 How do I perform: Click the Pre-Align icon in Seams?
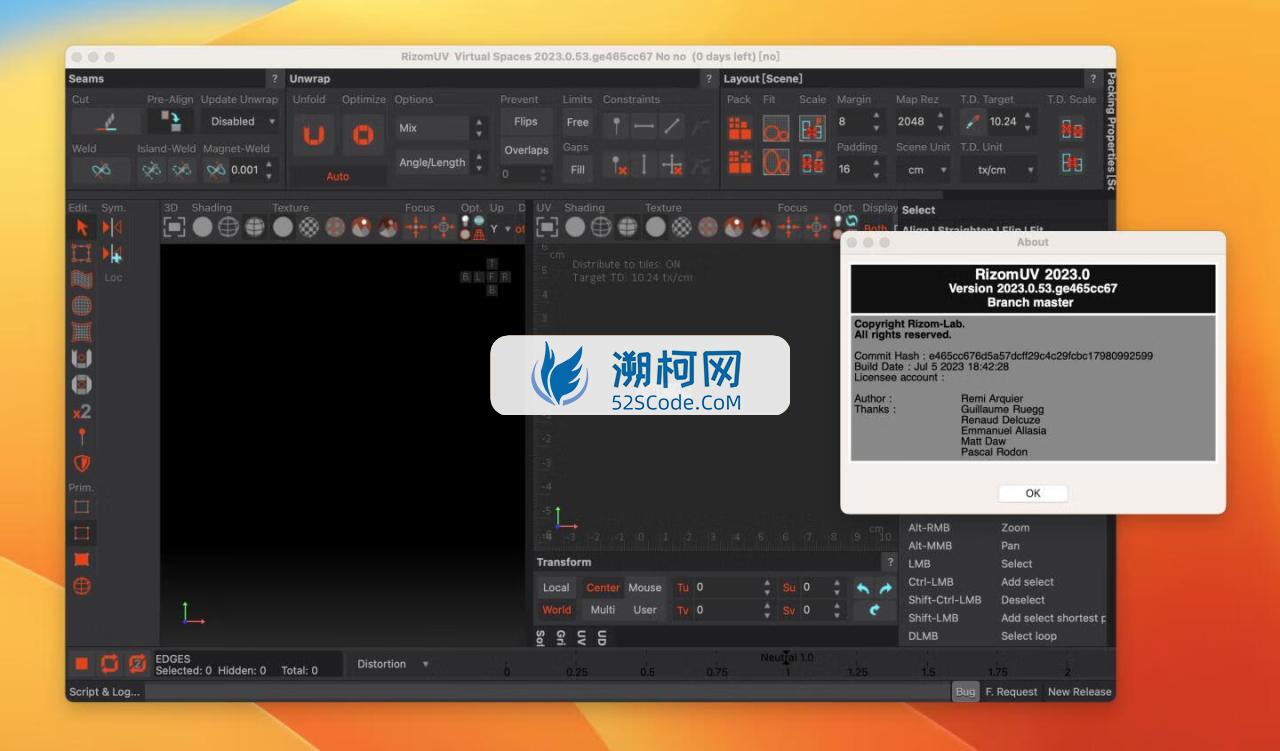(x=171, y=121)
